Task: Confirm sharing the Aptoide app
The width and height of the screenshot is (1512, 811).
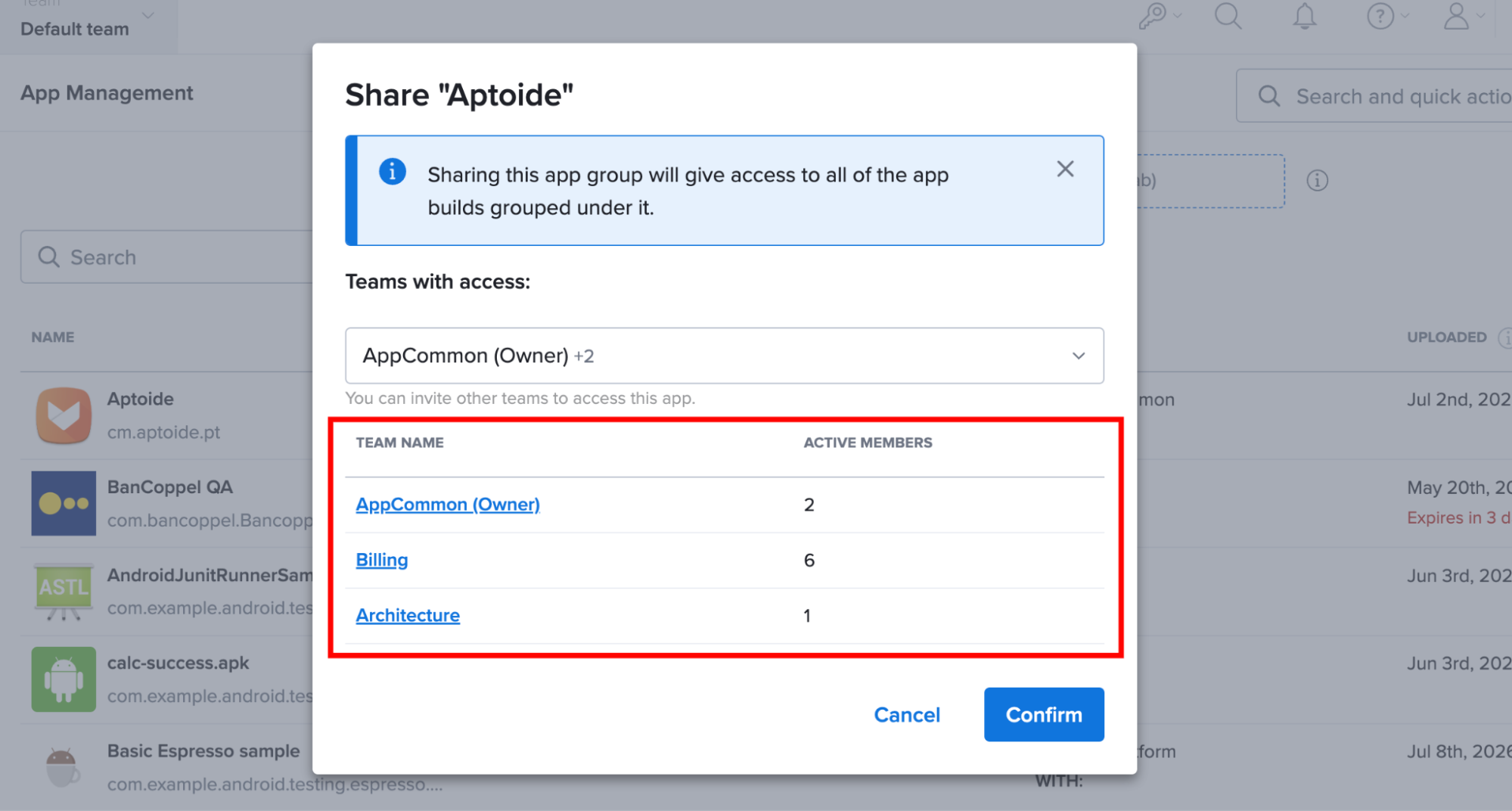Action: click(x=1044, y=715)
